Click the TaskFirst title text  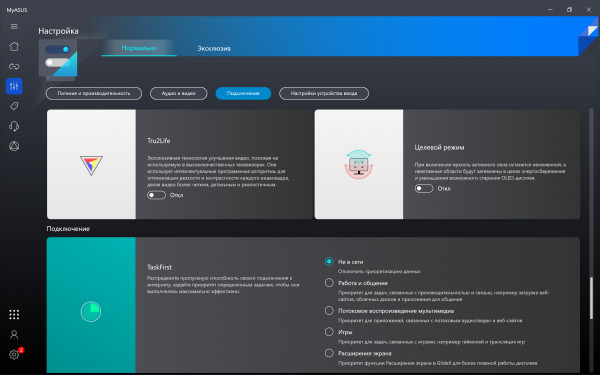[160, 267]
